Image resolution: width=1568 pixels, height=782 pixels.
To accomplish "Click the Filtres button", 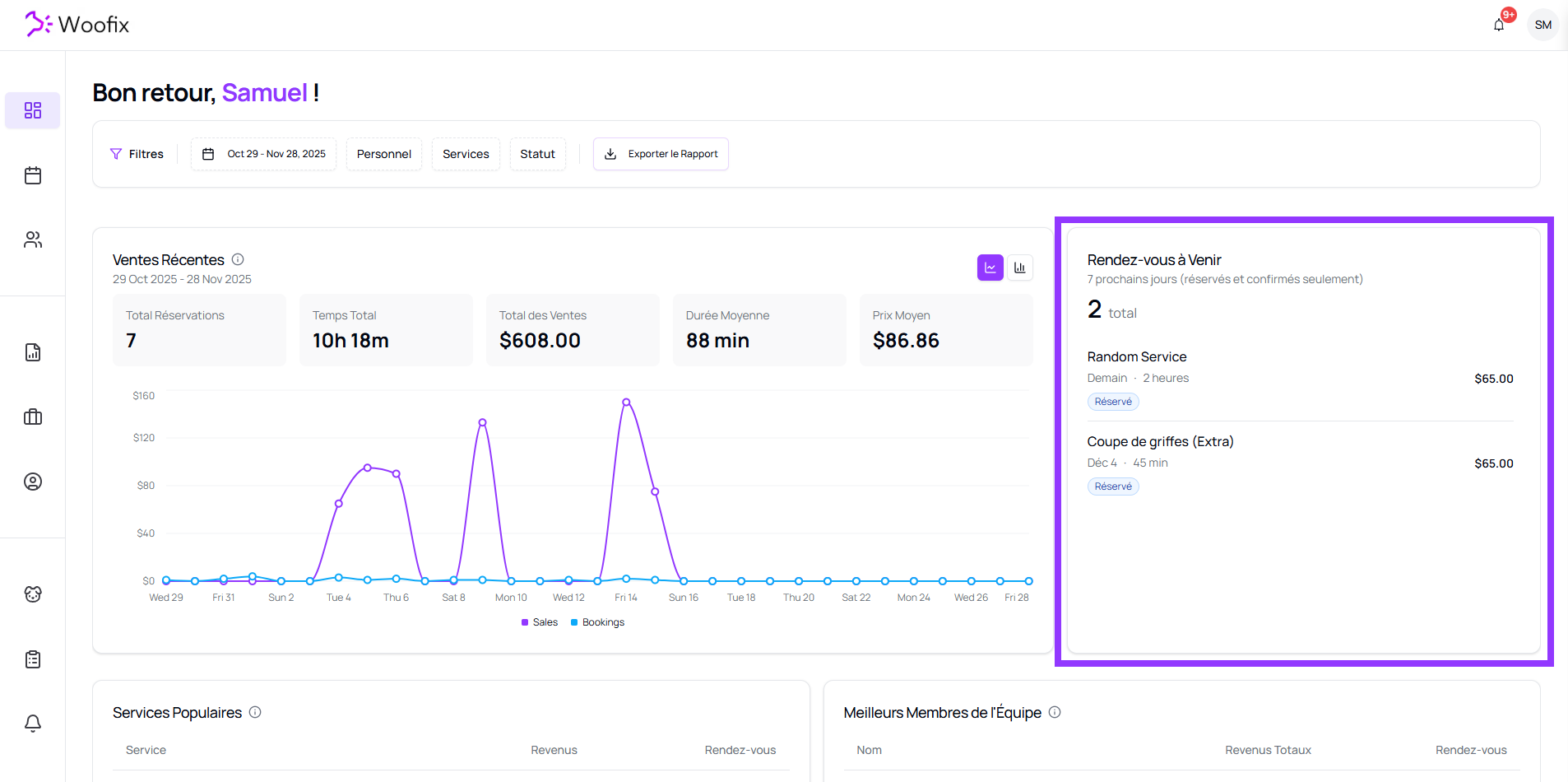I will pos(137,154).
